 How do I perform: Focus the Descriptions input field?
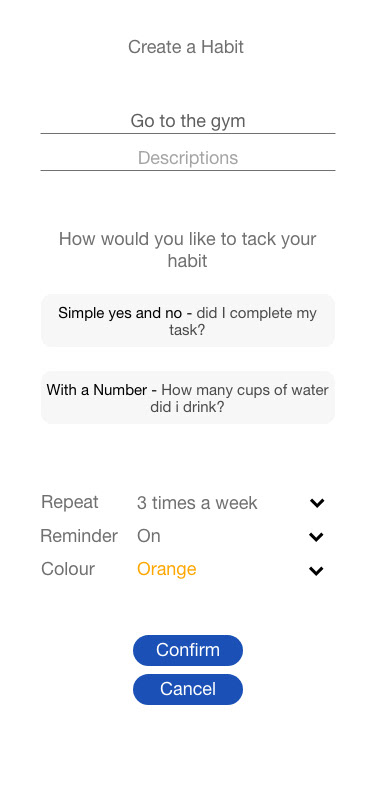tap(188, 157)
